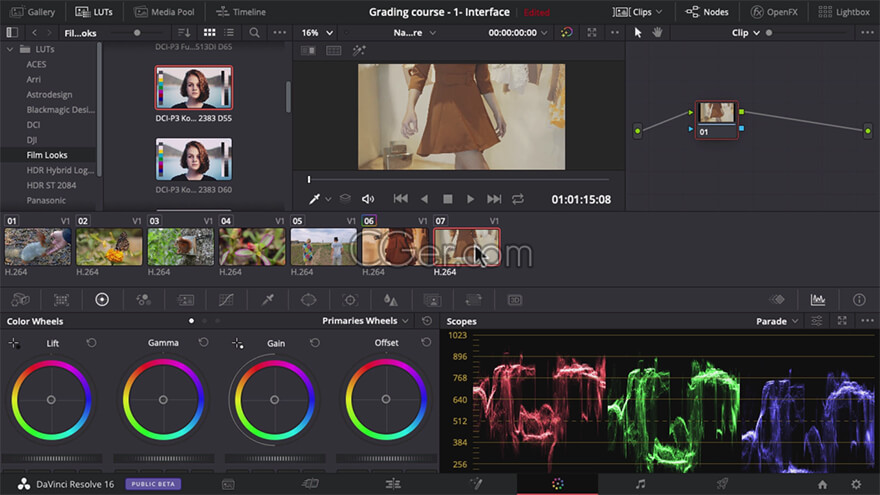Go to the Cut page
This screenshot has width=880, height=495.
(310, 484)
